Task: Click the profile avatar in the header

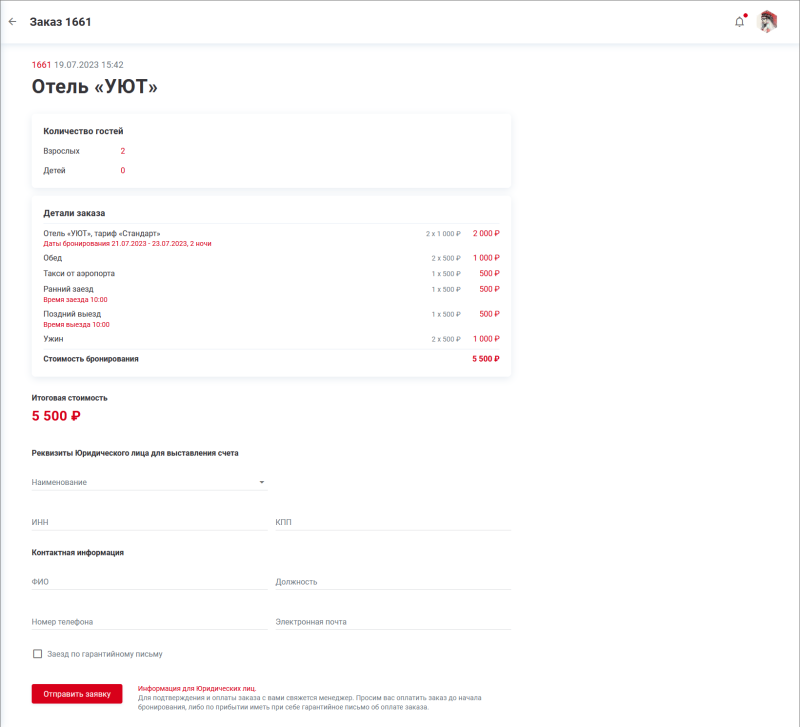Action: point(768,21)
